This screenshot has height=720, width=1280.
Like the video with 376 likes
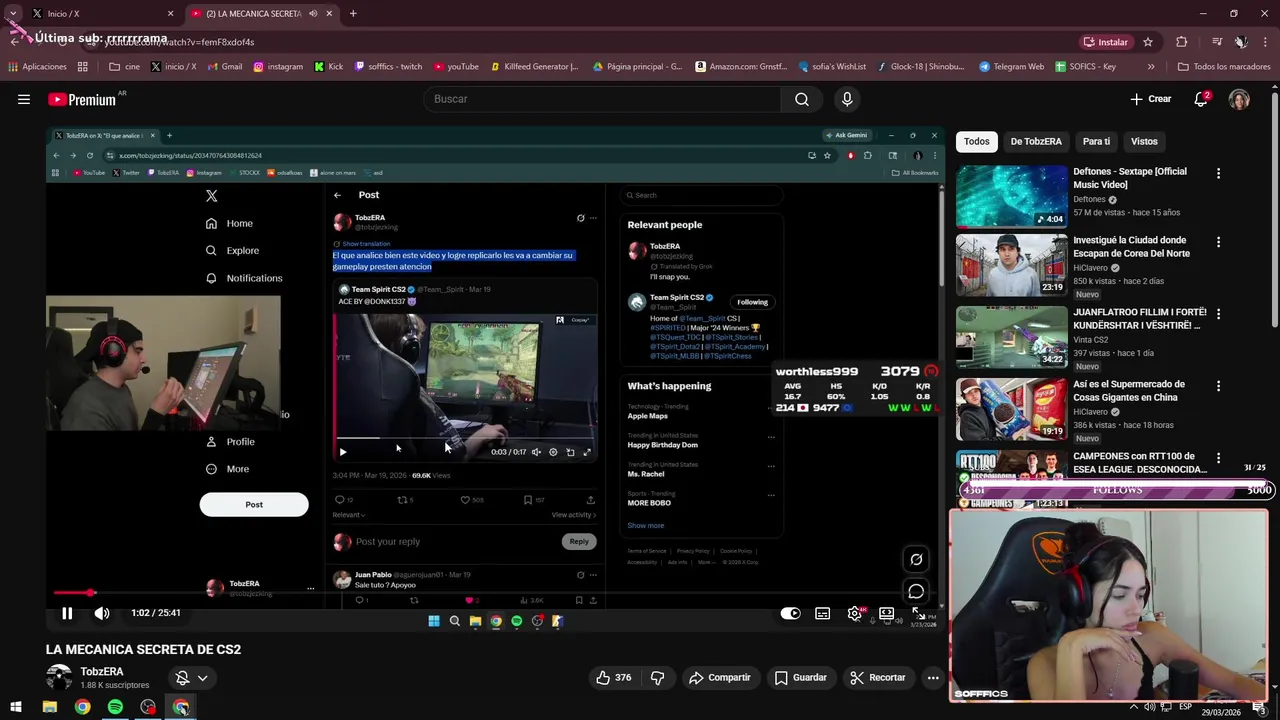(613, 677)
